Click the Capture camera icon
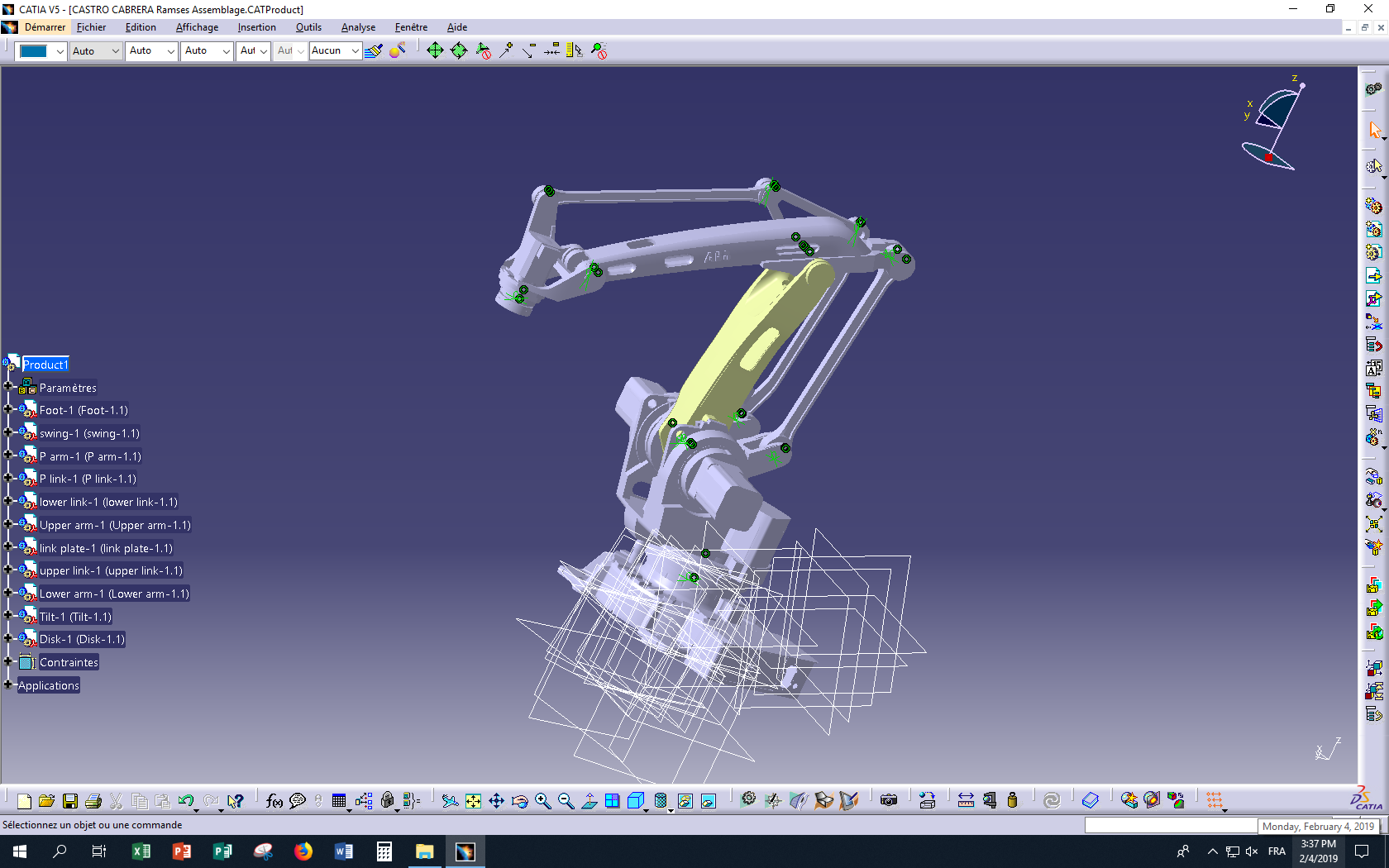 (x=889, y=800)
